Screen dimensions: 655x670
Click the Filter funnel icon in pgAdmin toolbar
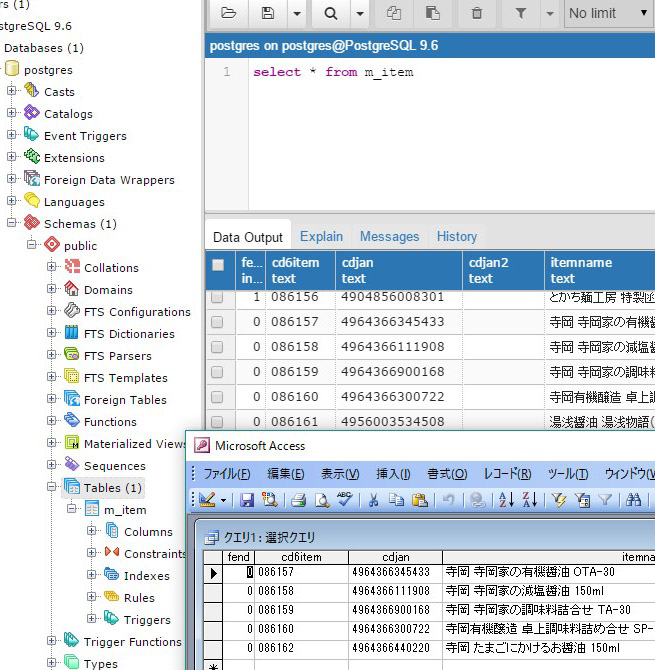tap(520, 13)
